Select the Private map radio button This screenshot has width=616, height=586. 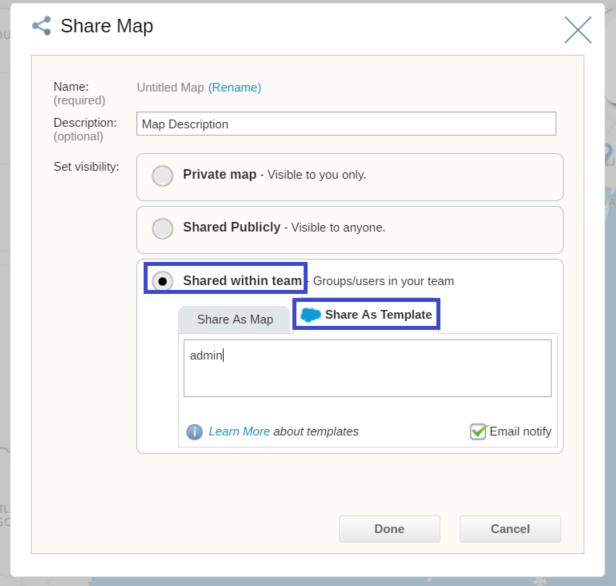pos(162,176)
